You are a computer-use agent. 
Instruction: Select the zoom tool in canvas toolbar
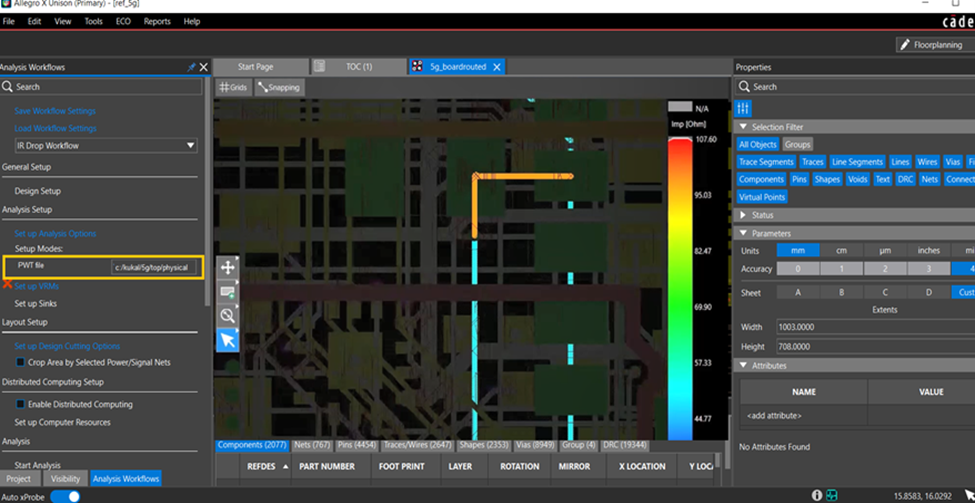(228, 316)
